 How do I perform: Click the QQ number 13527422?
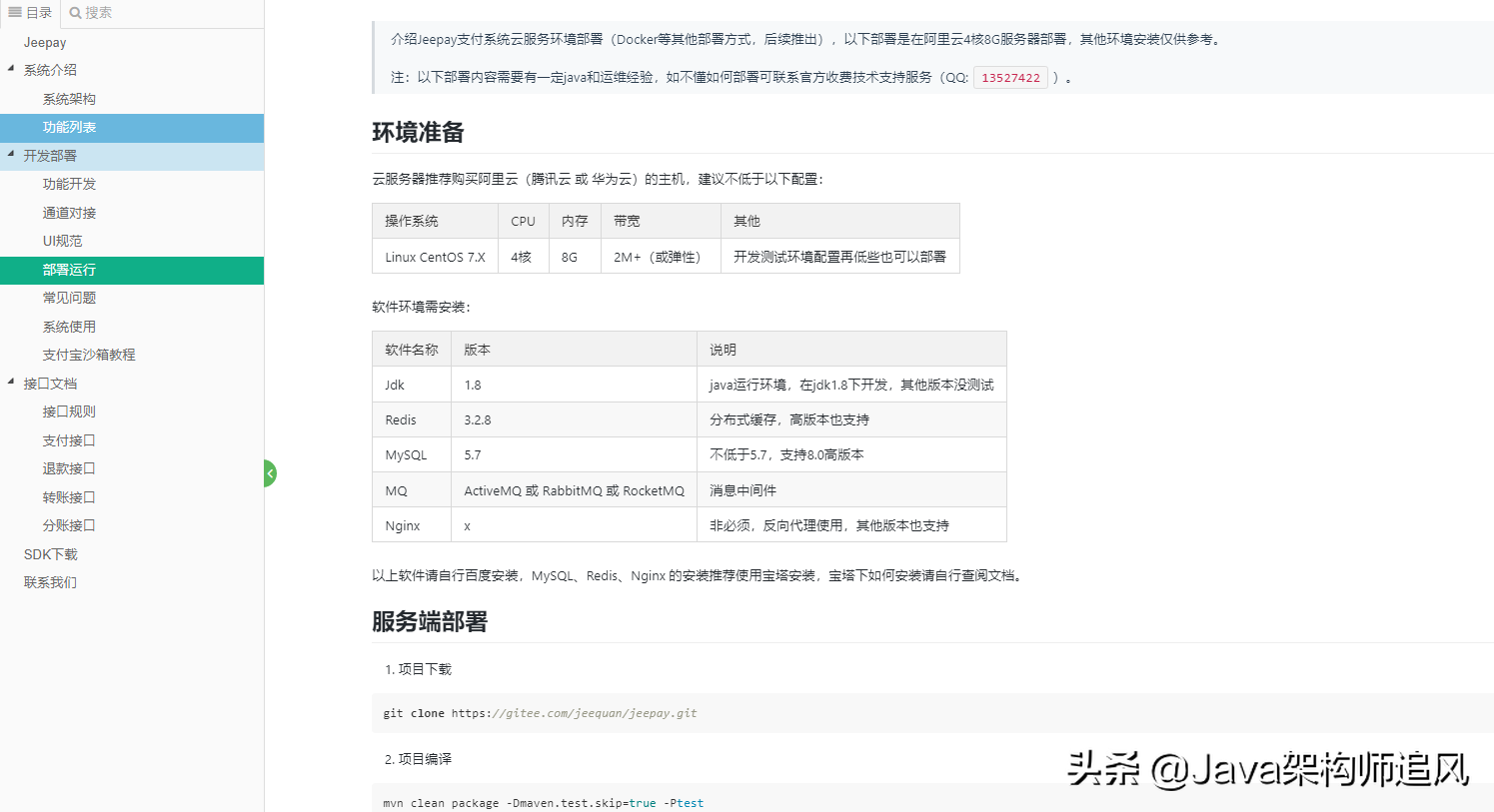click(x=1010, y=77)
